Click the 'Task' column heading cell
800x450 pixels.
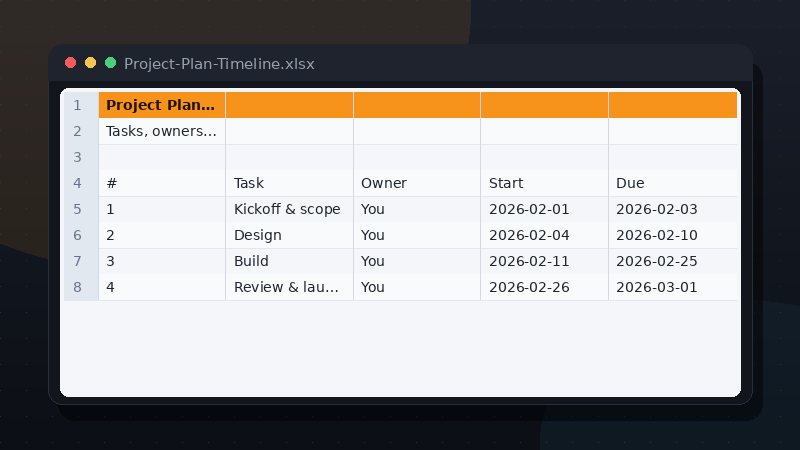289,183
